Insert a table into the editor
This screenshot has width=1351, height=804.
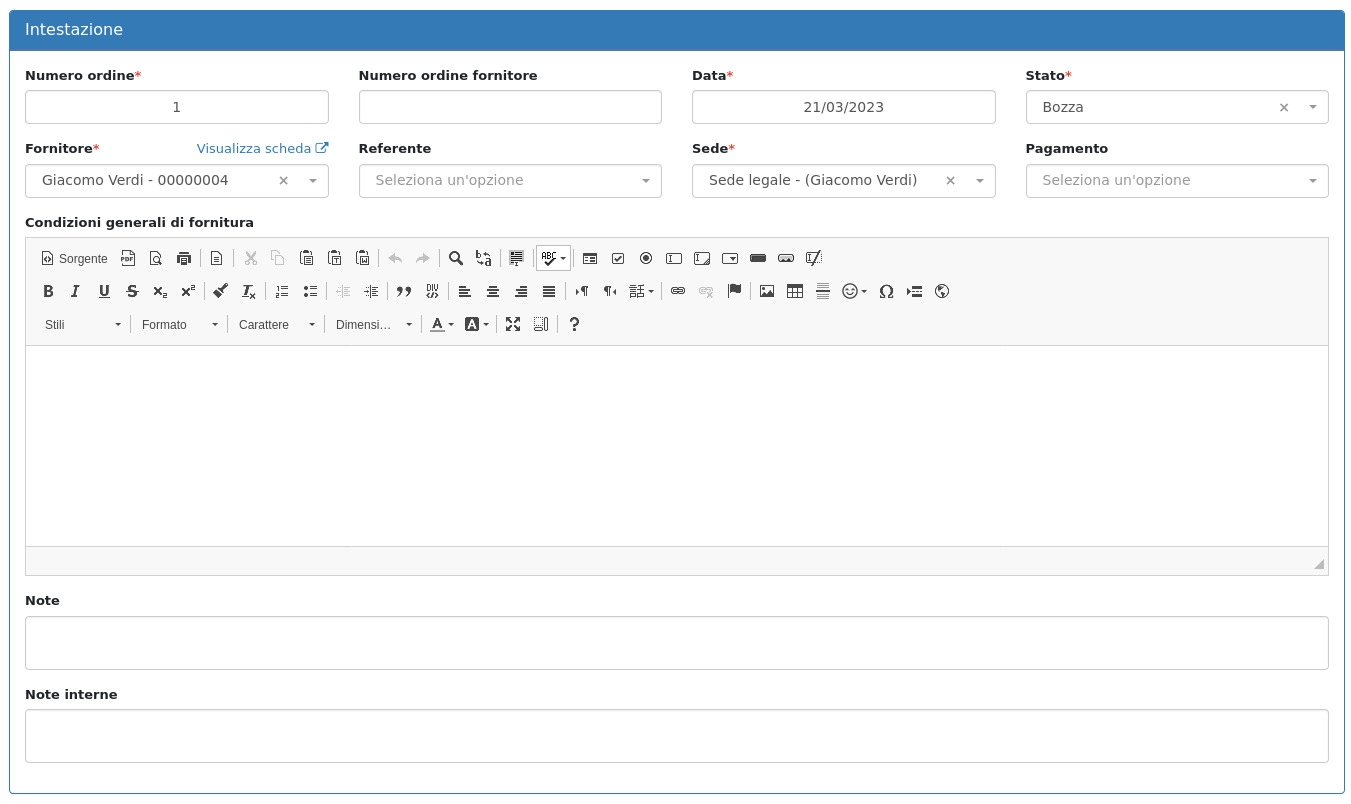point(795,291)
